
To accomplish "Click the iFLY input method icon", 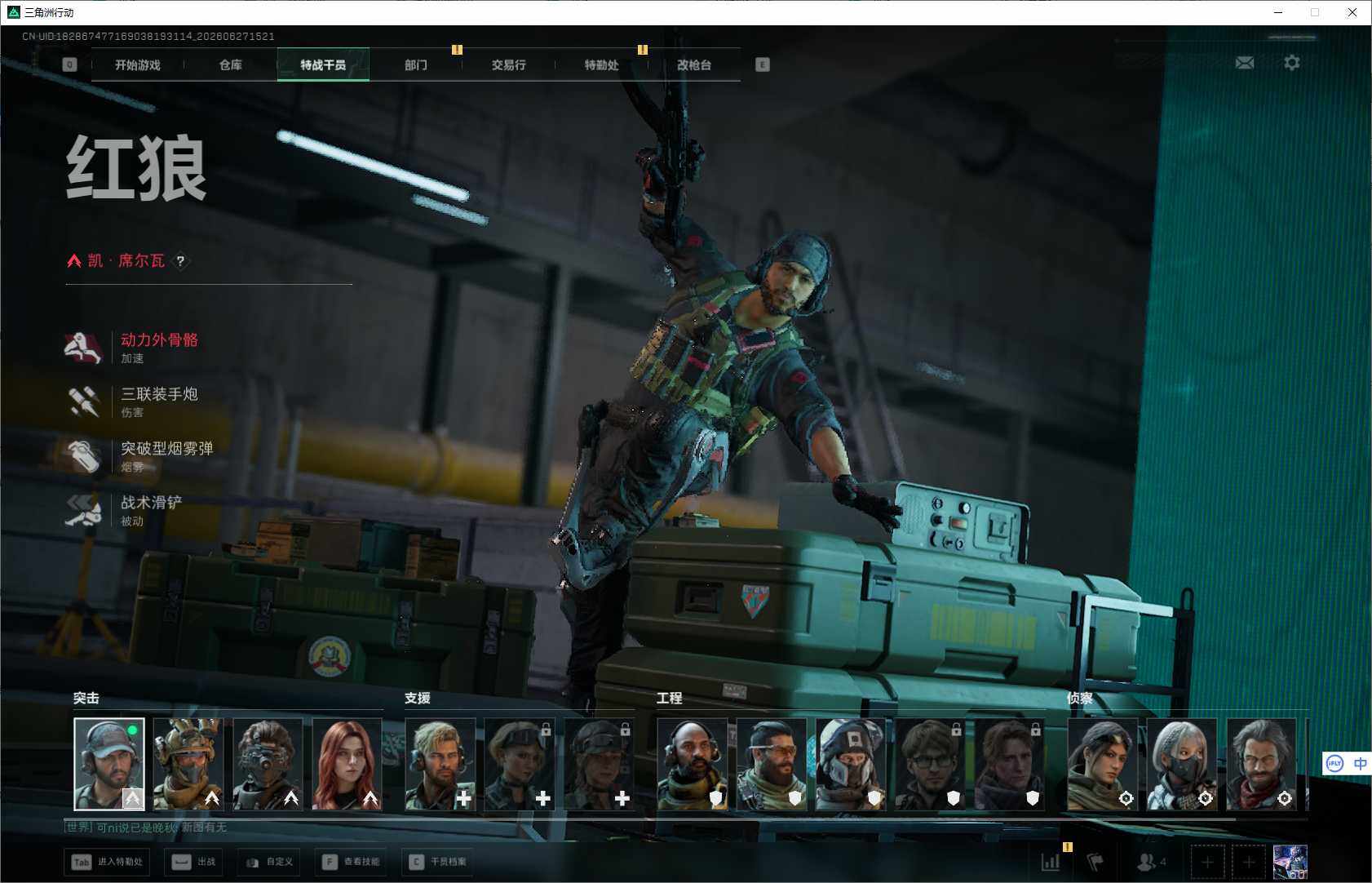I will [1334, 764].
